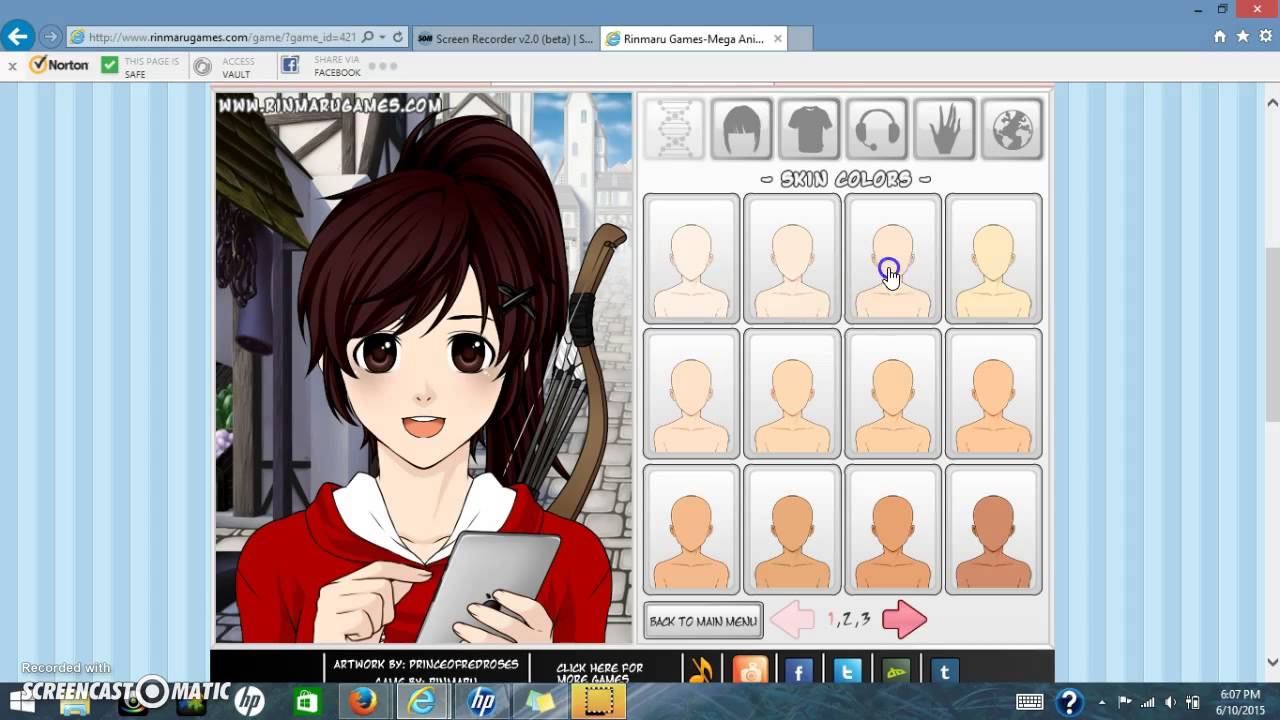Open a new browser tab
1280x720 pixels.
(x=800, y=38)
